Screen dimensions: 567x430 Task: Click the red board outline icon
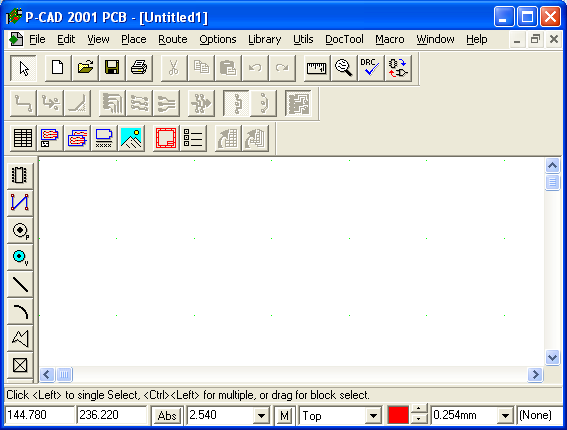pyautogui.click(x=166, y=138)
